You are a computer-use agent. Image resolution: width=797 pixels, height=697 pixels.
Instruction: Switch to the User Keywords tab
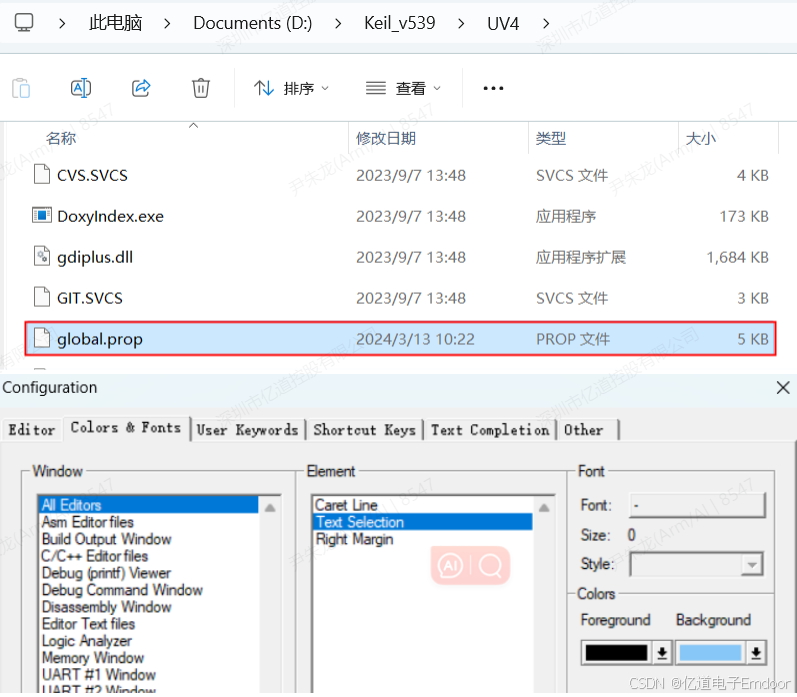[x=247, y=430]
